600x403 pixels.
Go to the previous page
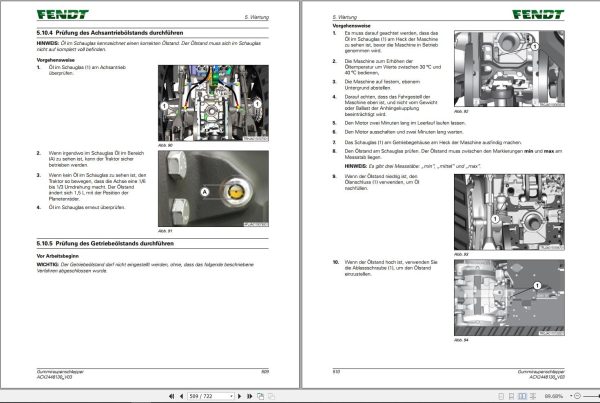click(181, 396)
